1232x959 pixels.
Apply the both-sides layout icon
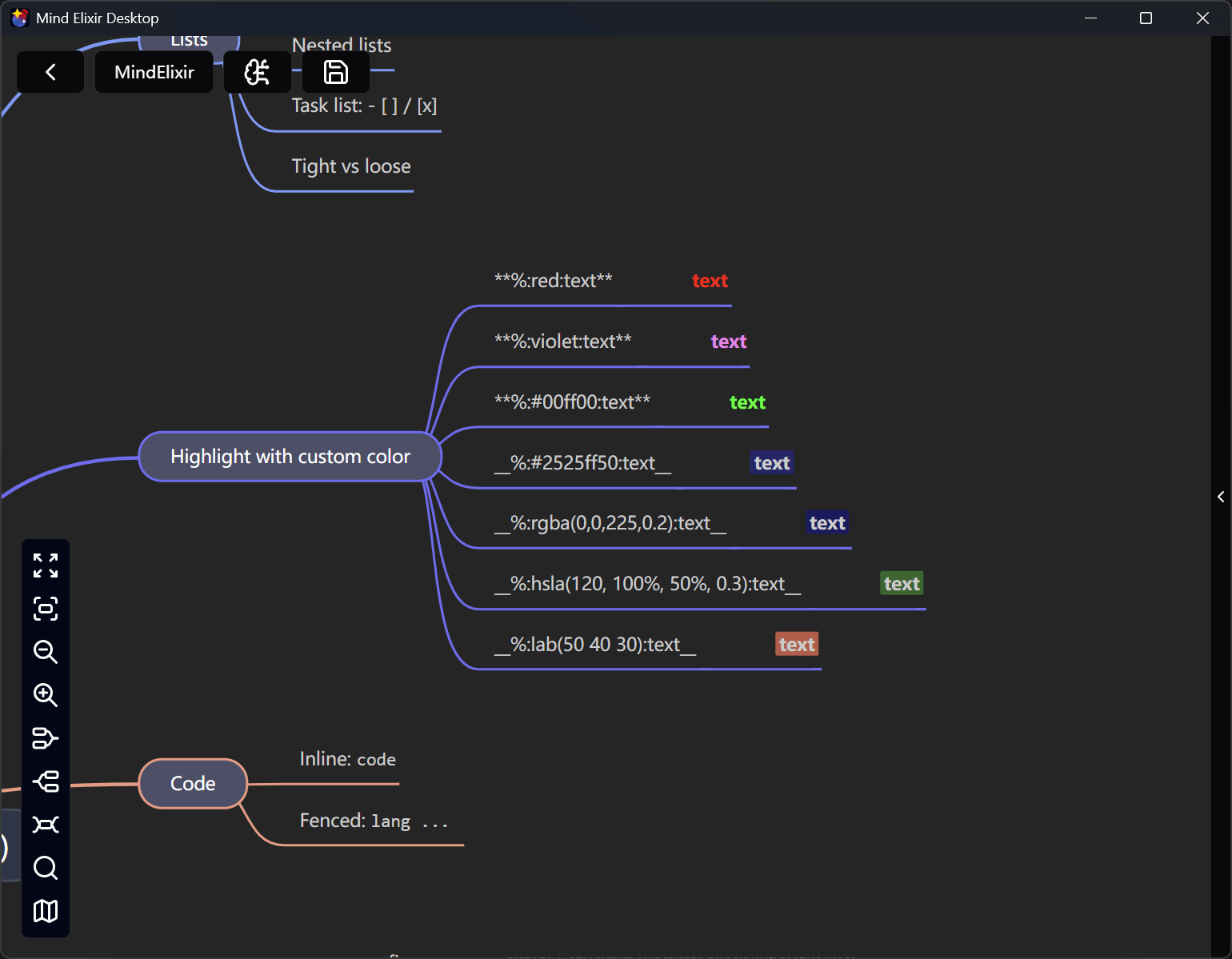pos(46,825)
